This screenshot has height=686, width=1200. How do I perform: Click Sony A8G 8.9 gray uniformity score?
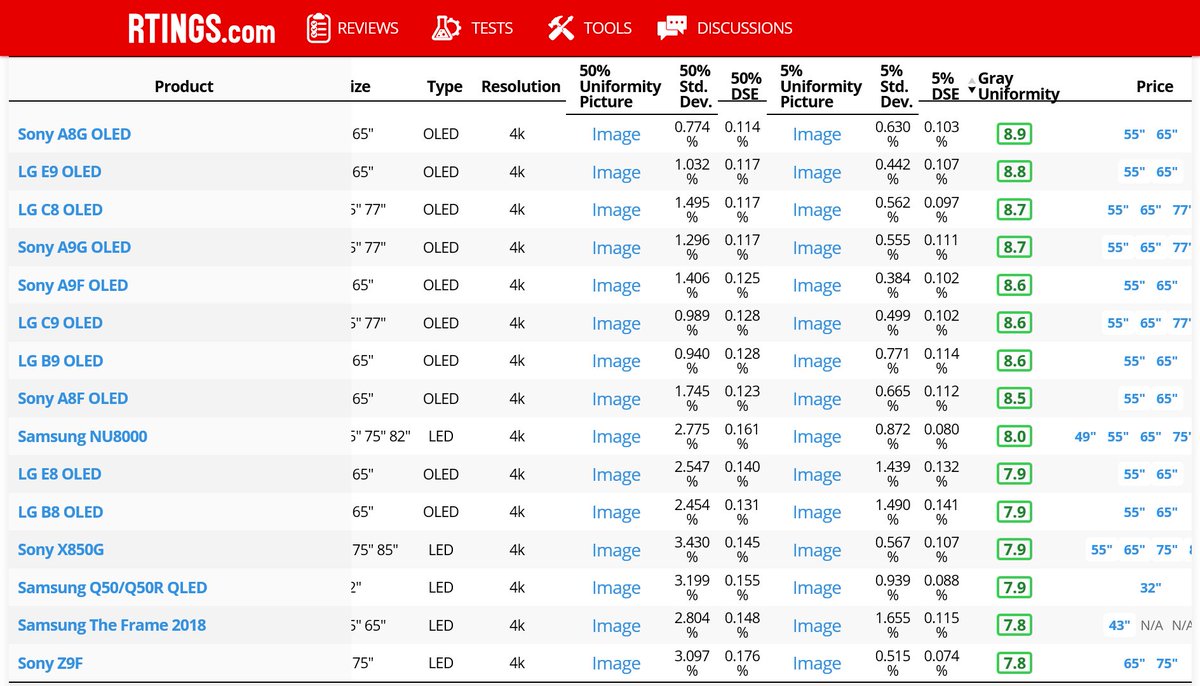(x=1014, y=134)
